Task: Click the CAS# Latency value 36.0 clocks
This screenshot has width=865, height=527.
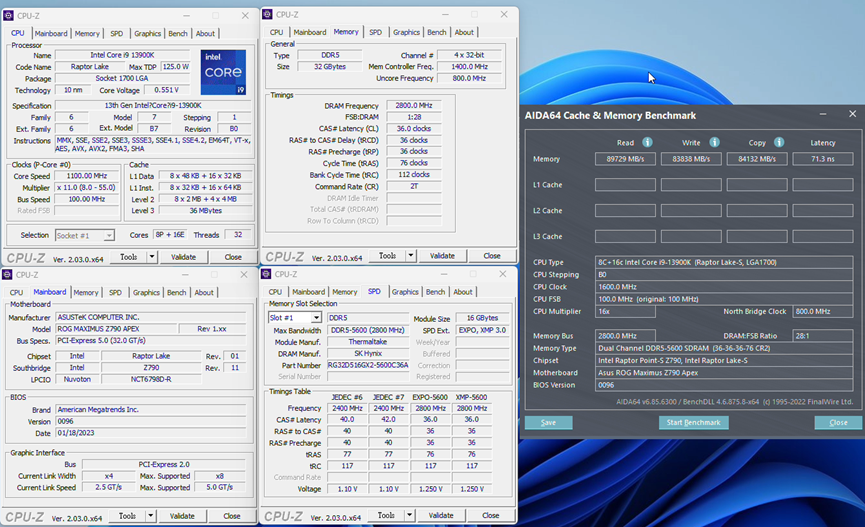Action: pos(414,129)
